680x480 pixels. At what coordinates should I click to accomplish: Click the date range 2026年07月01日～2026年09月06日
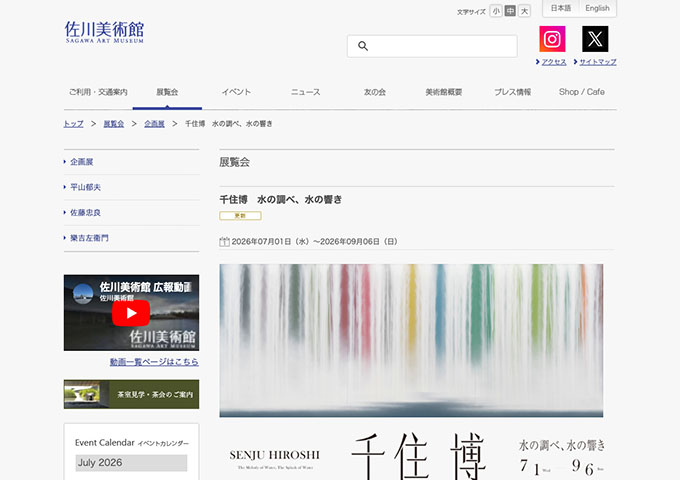tap(314, 242)
